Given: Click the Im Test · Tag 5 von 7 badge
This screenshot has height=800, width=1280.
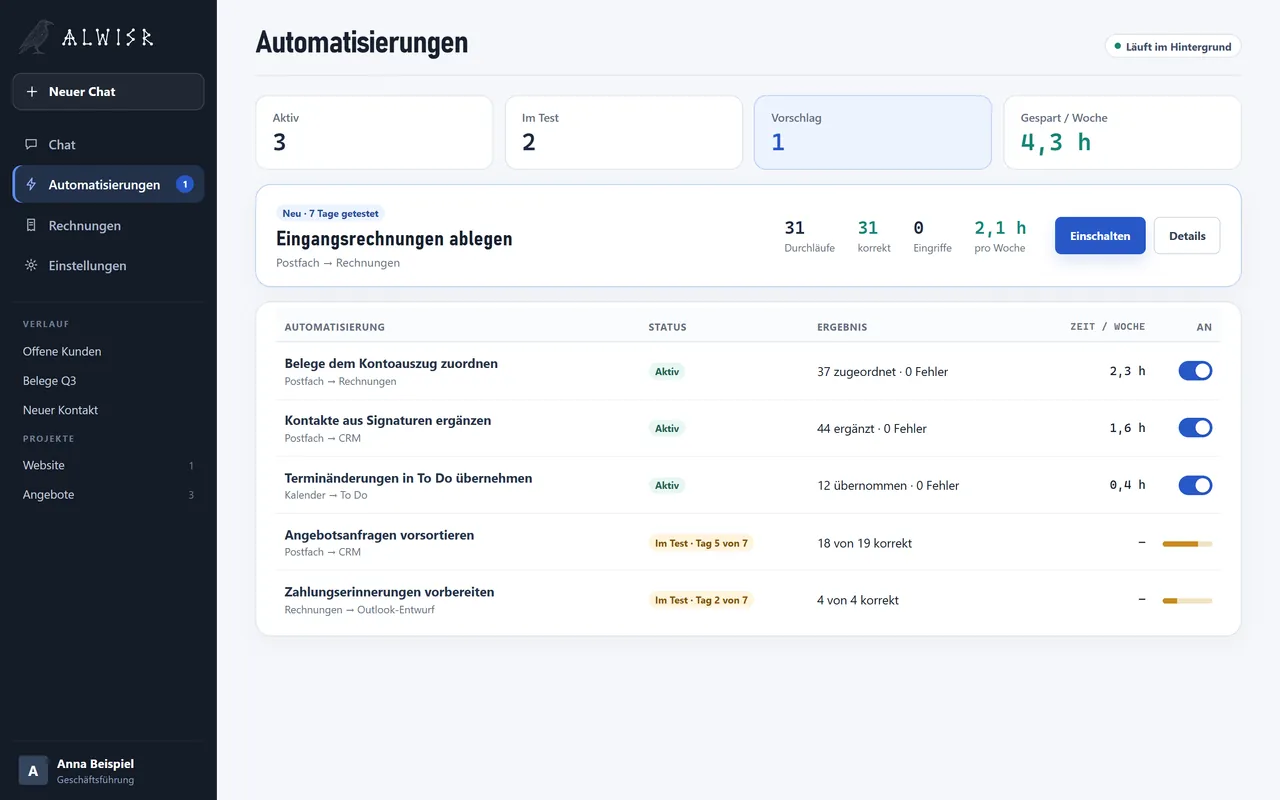Looking at the screenshot, I should point(701,543).
